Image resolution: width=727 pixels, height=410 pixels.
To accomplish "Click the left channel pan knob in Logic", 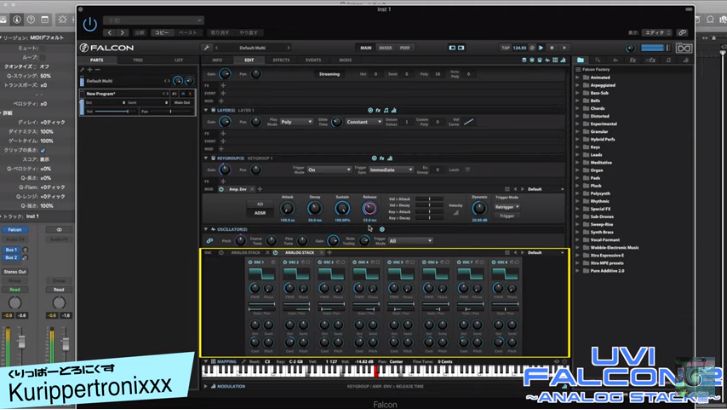I will [15, 303].
